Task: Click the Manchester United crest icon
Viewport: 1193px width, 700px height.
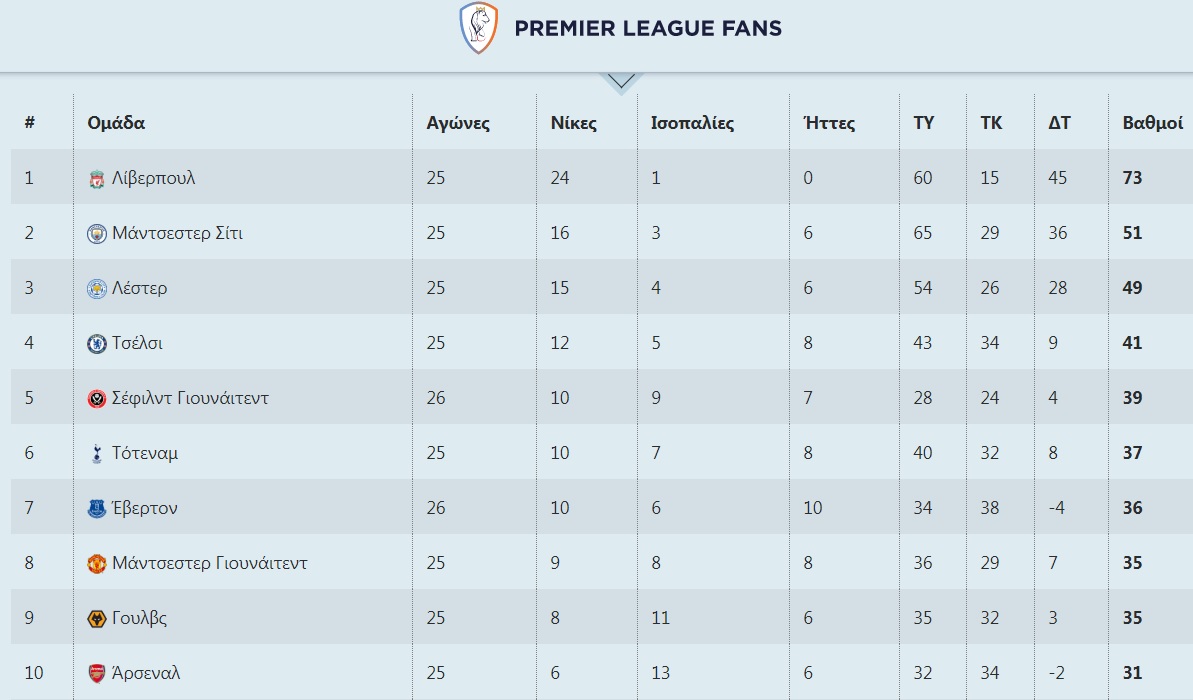Action: (96, 564)
